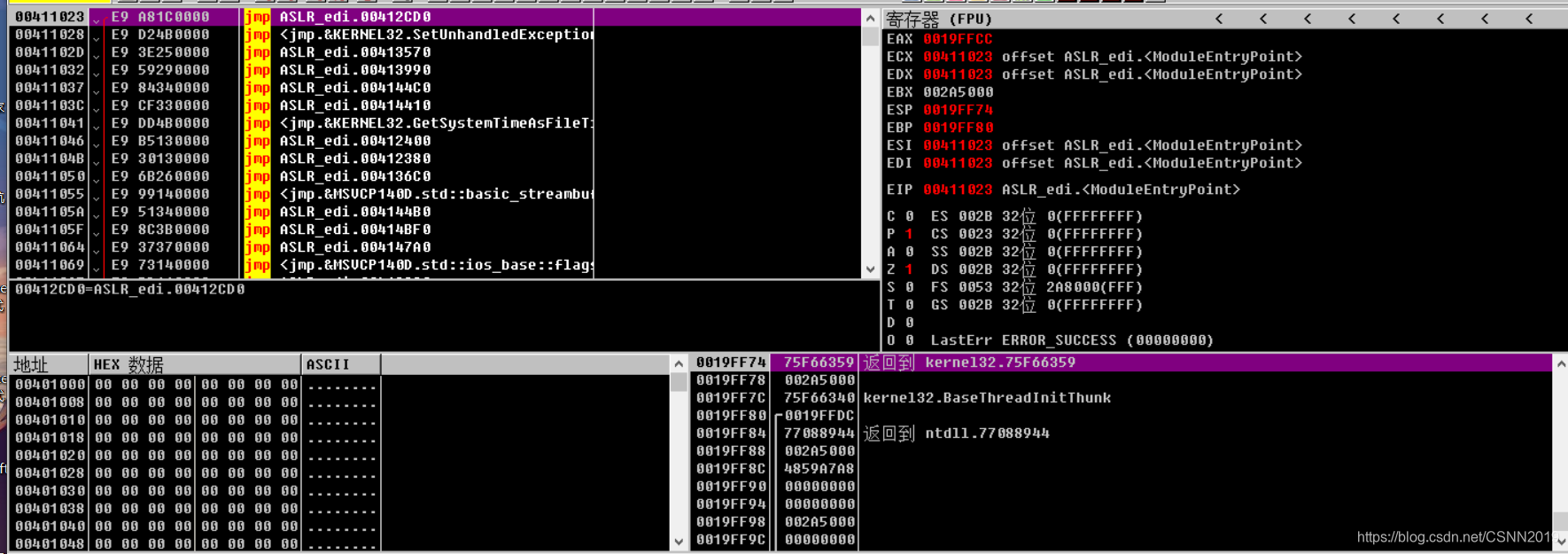This screenshot has height=554, width=1568.
Task: Select the D direction flag value
Action: click(x=909, y=323)
